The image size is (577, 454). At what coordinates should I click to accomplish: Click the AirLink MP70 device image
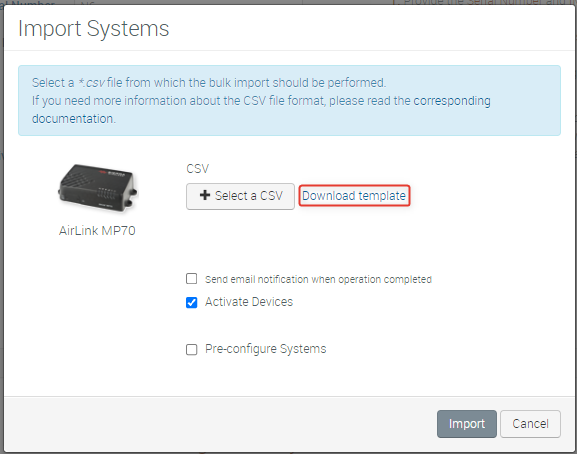98,188
